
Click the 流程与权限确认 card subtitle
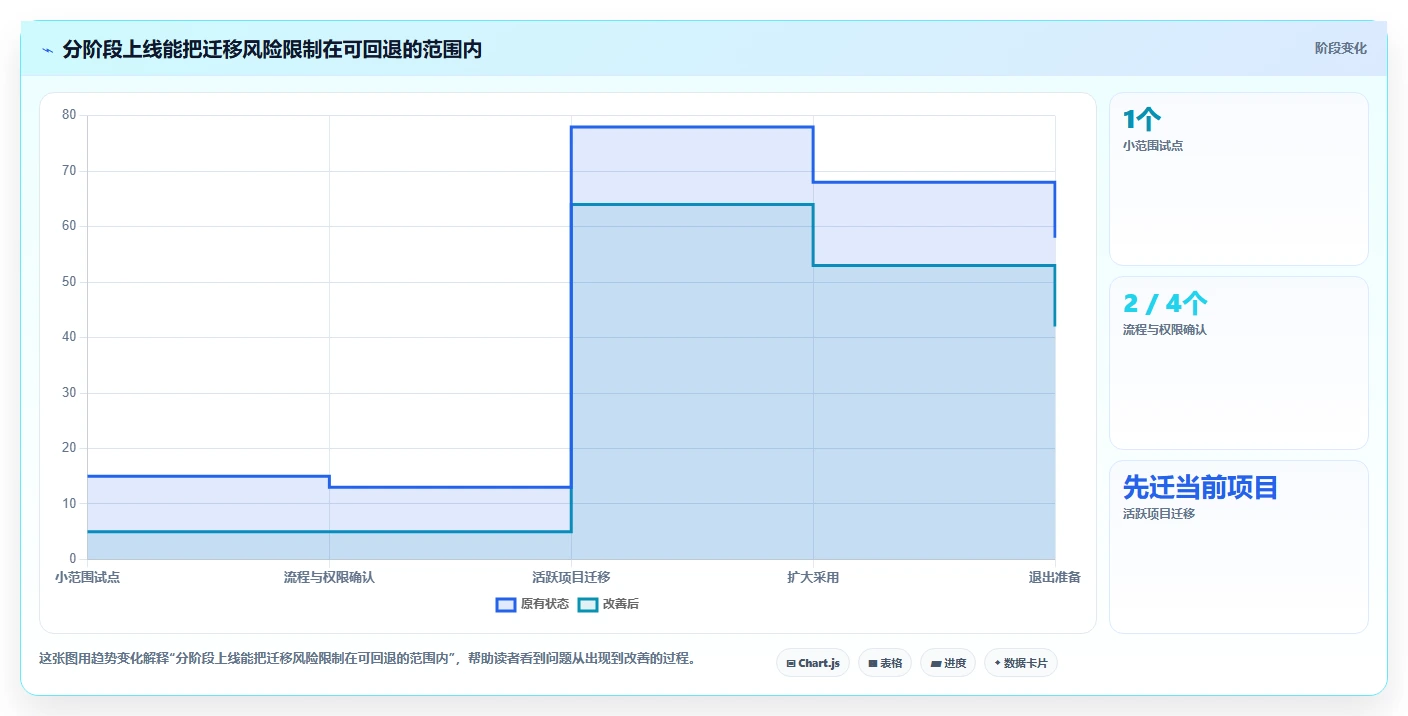1165,330
